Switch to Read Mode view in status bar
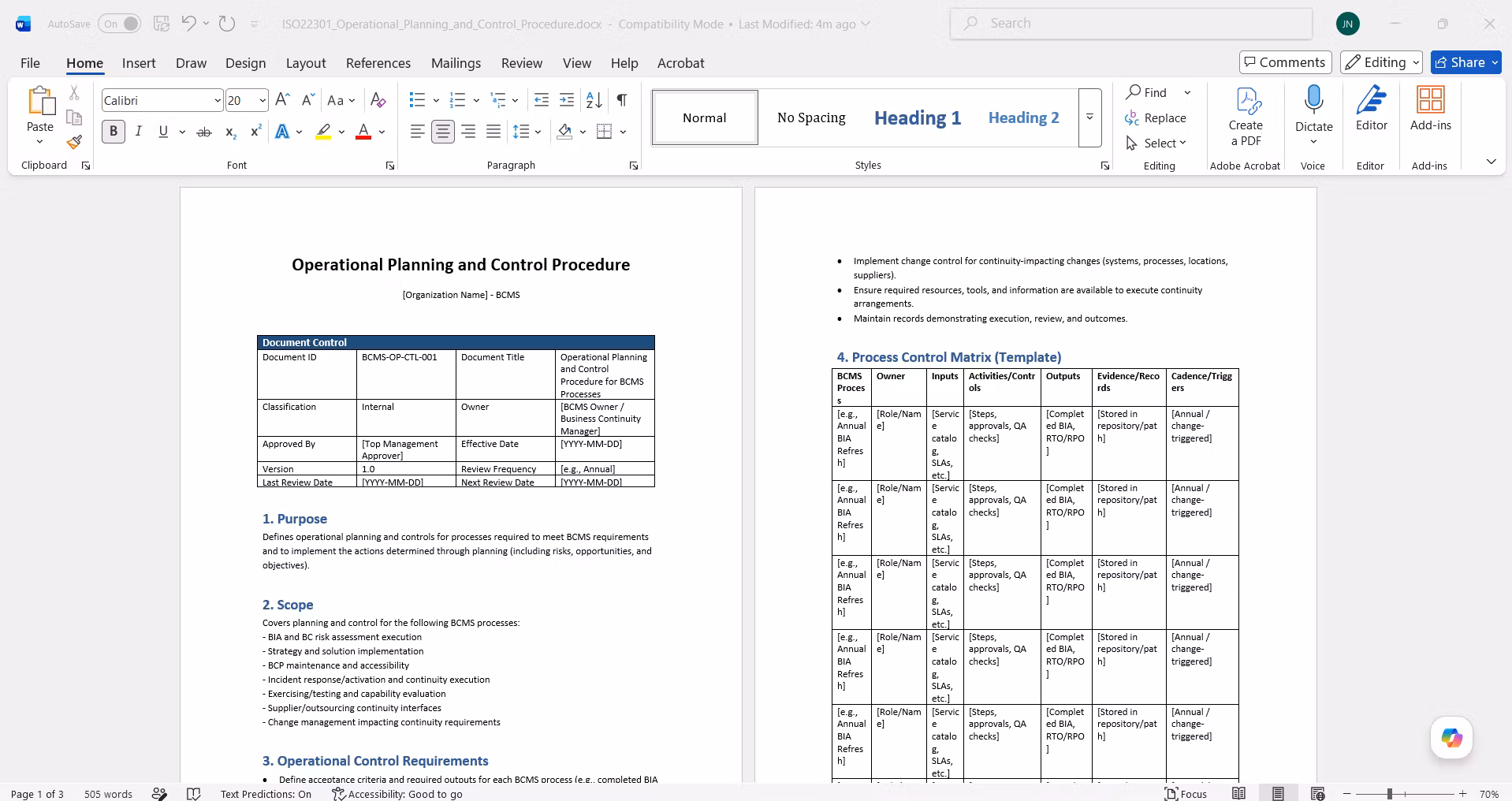The image size is (1512, 801). click(x=1239, y=794)
